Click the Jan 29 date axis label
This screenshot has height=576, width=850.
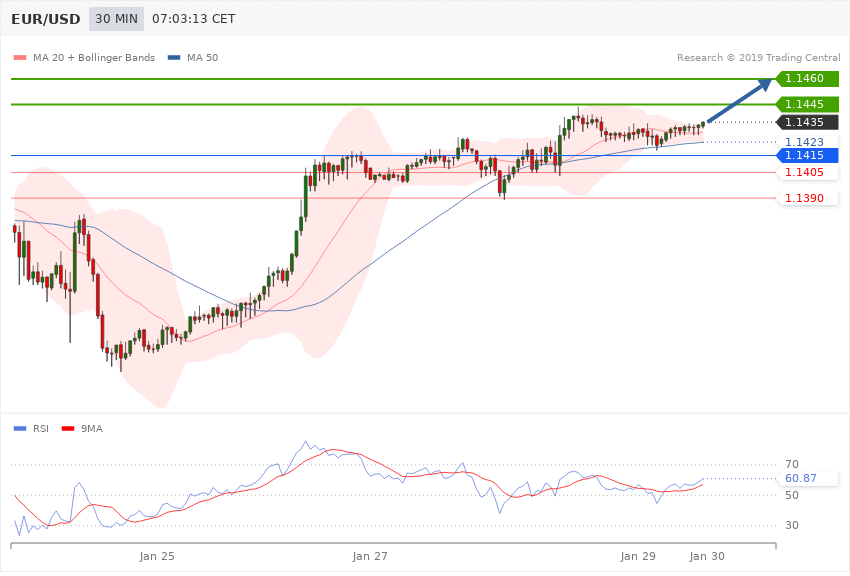click(x=638, y=556)
